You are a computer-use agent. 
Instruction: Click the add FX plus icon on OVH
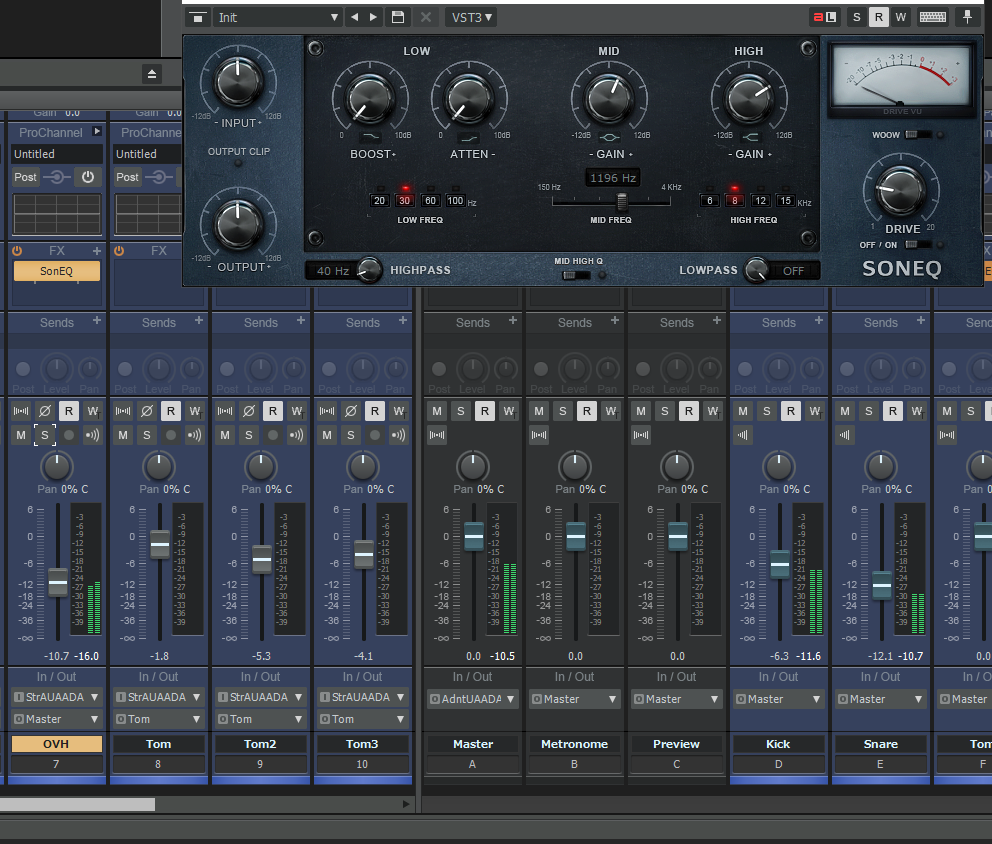tap(97, 251)
